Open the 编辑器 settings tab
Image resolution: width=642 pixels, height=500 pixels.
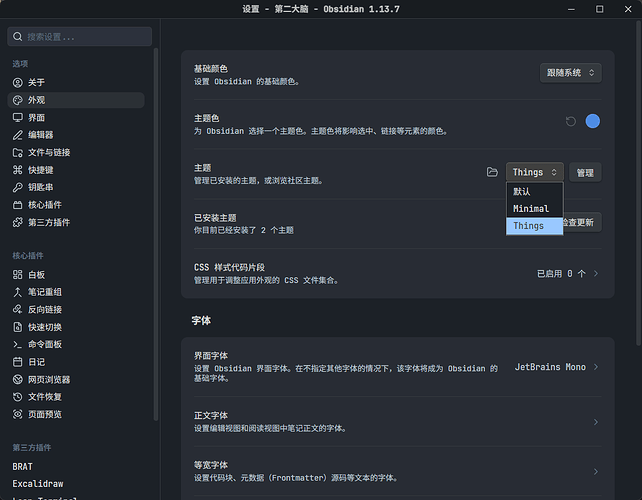coord(76,135)
